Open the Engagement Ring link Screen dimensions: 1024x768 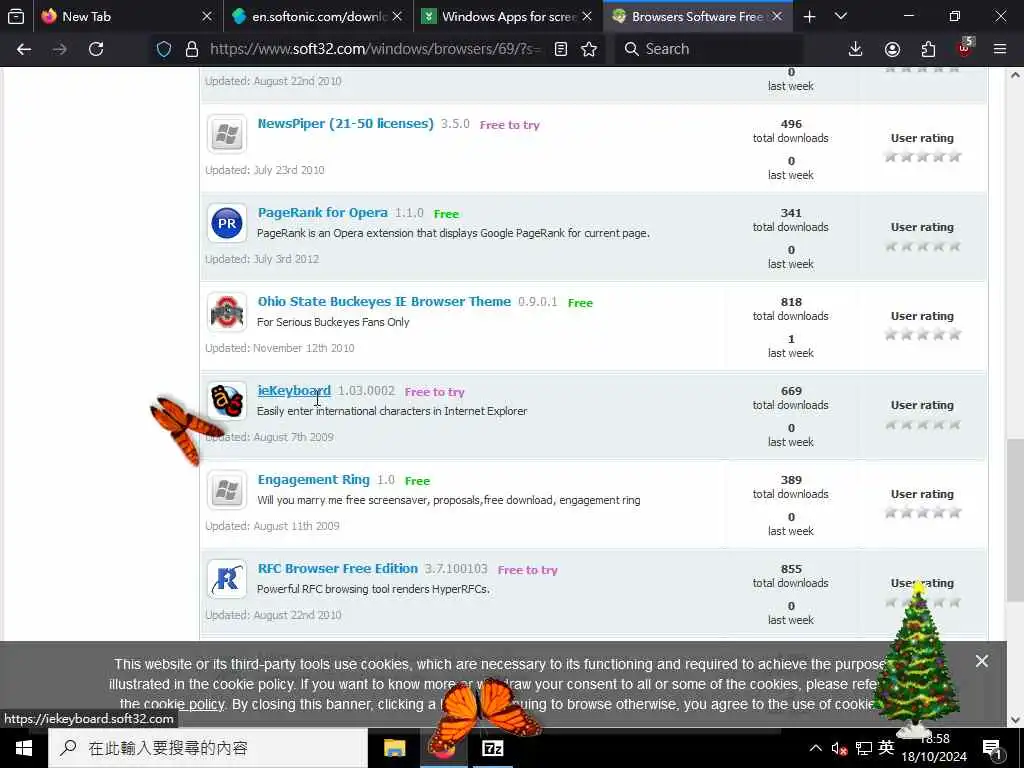(313, 479)
